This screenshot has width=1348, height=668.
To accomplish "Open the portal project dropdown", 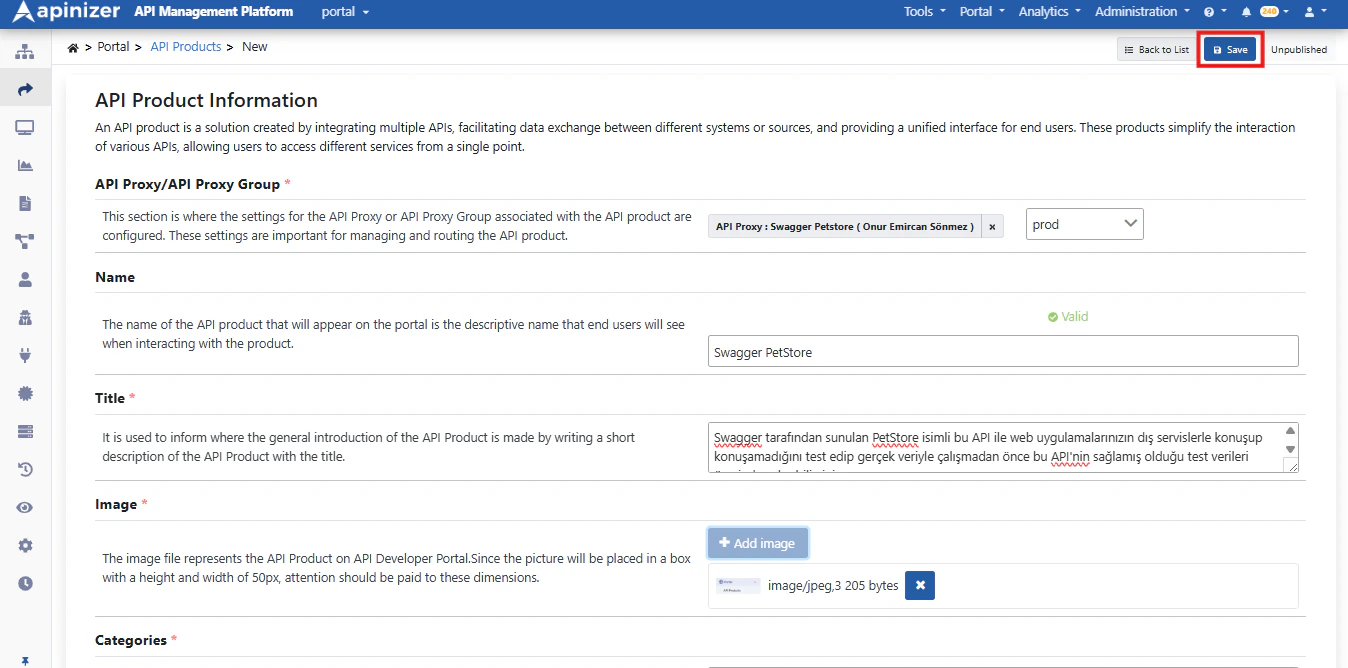I will 345,12.
